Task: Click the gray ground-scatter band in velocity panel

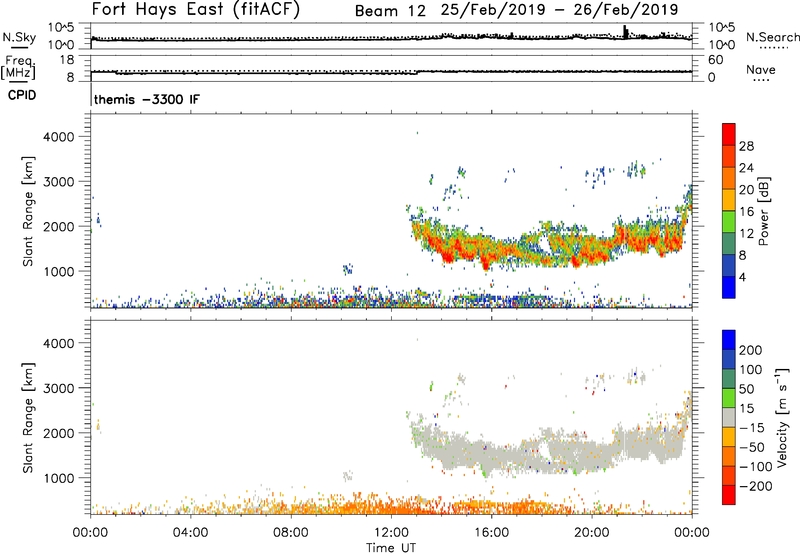Action: pos(551,450)
